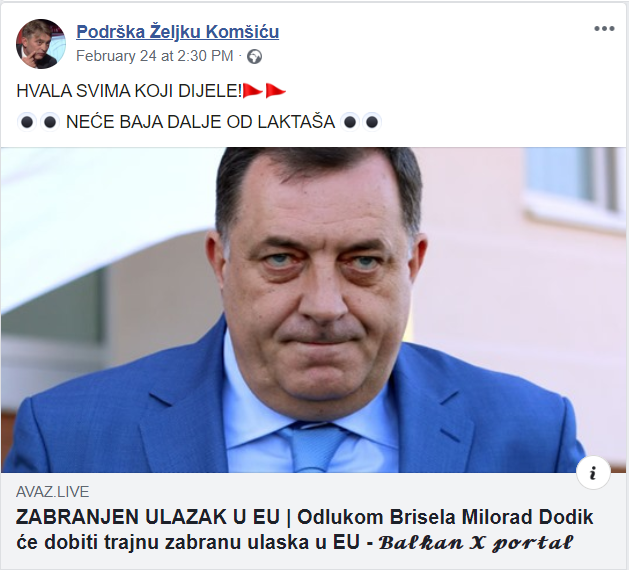Screen dimensions: 629x570
Task: Click the second eye emoji before NEĆE
Action: [50, 122]
